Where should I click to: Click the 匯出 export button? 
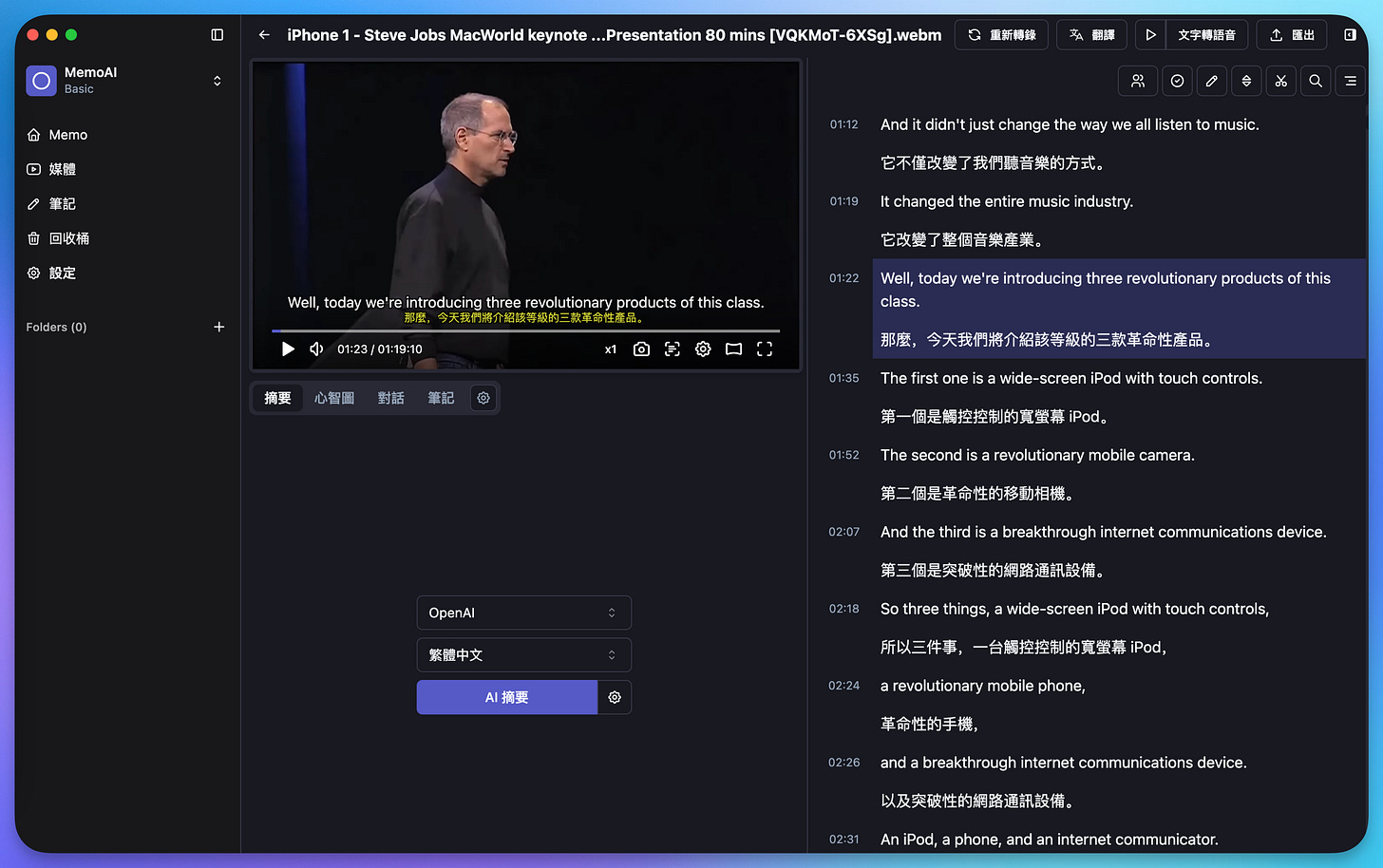click(x=1292, y=35)
